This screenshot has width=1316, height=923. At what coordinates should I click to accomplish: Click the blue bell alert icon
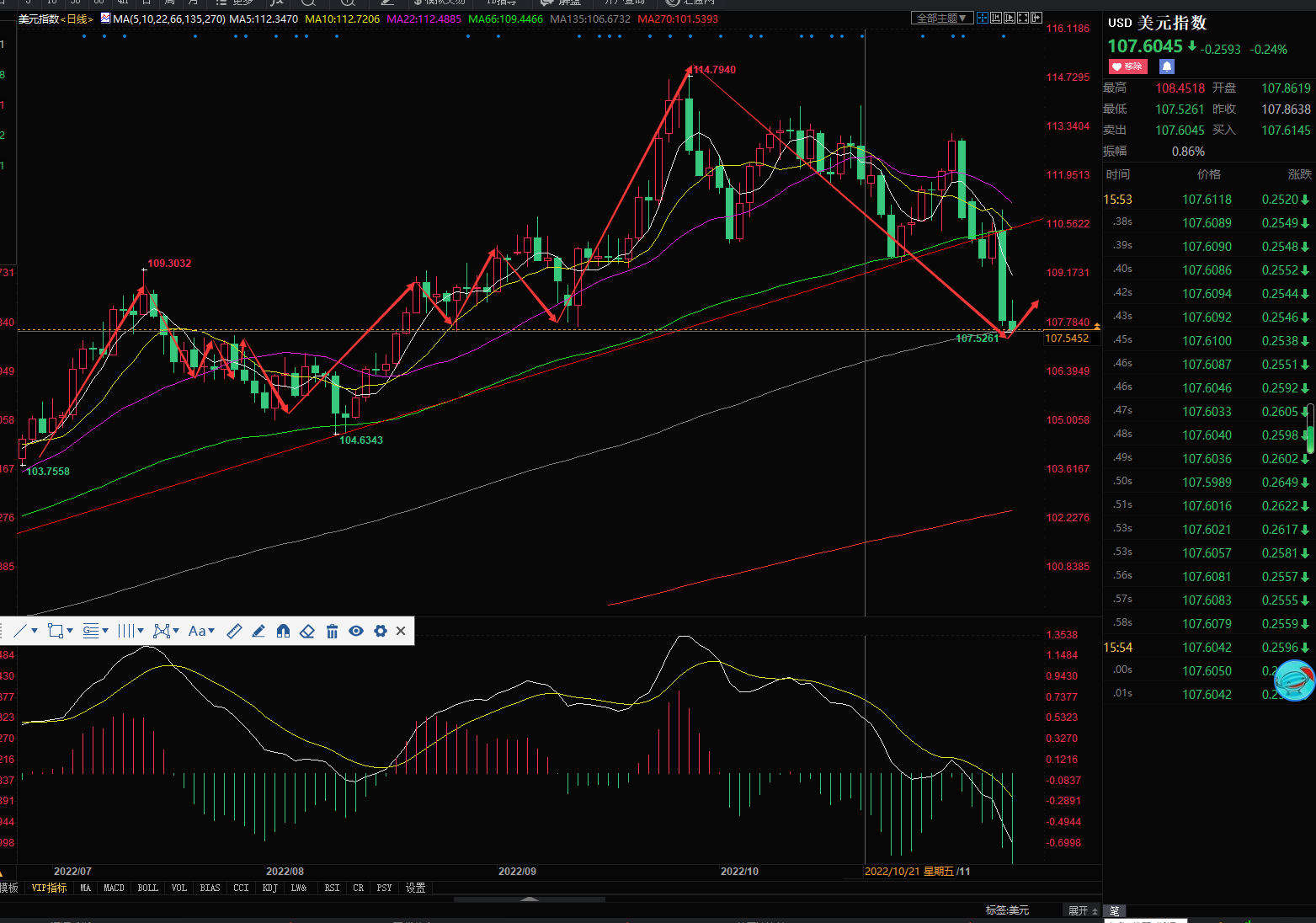pos(1167,67)
